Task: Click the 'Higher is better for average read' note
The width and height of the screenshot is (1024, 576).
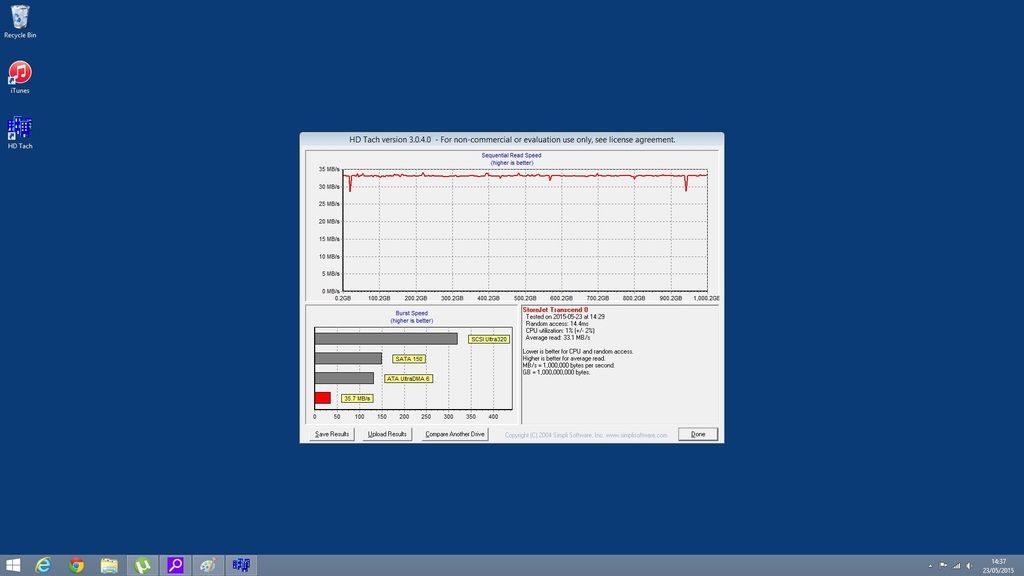Action: coord(564,359)
